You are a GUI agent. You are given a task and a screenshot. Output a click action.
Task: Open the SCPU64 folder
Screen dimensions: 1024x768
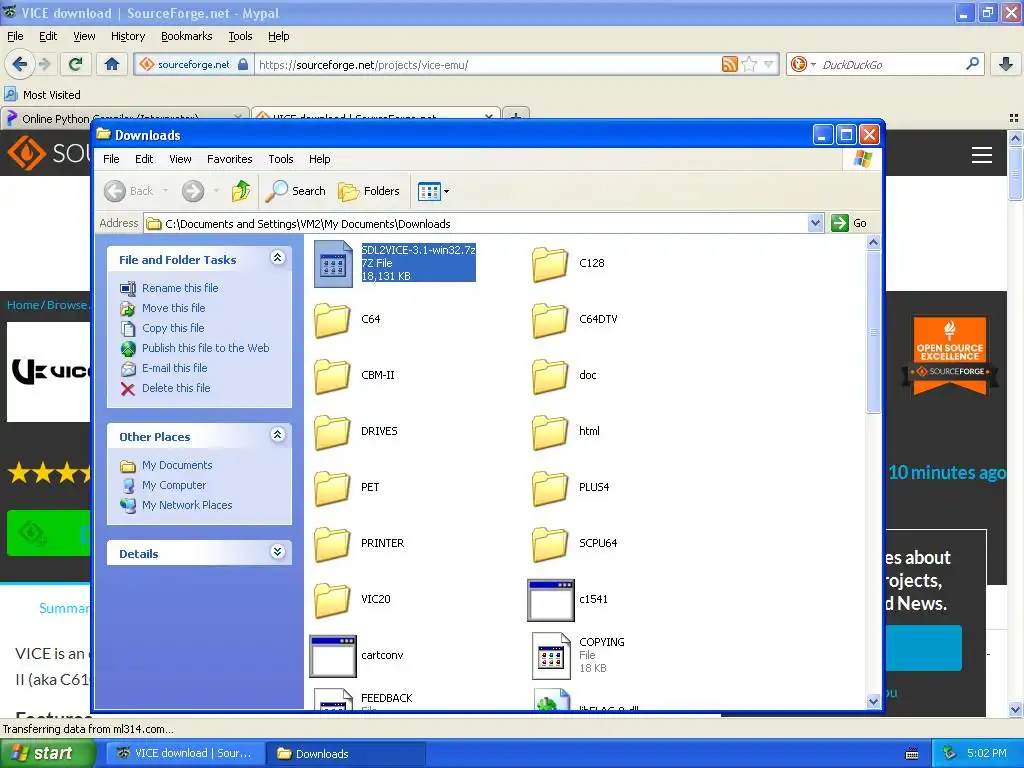(x=550, y=544)
